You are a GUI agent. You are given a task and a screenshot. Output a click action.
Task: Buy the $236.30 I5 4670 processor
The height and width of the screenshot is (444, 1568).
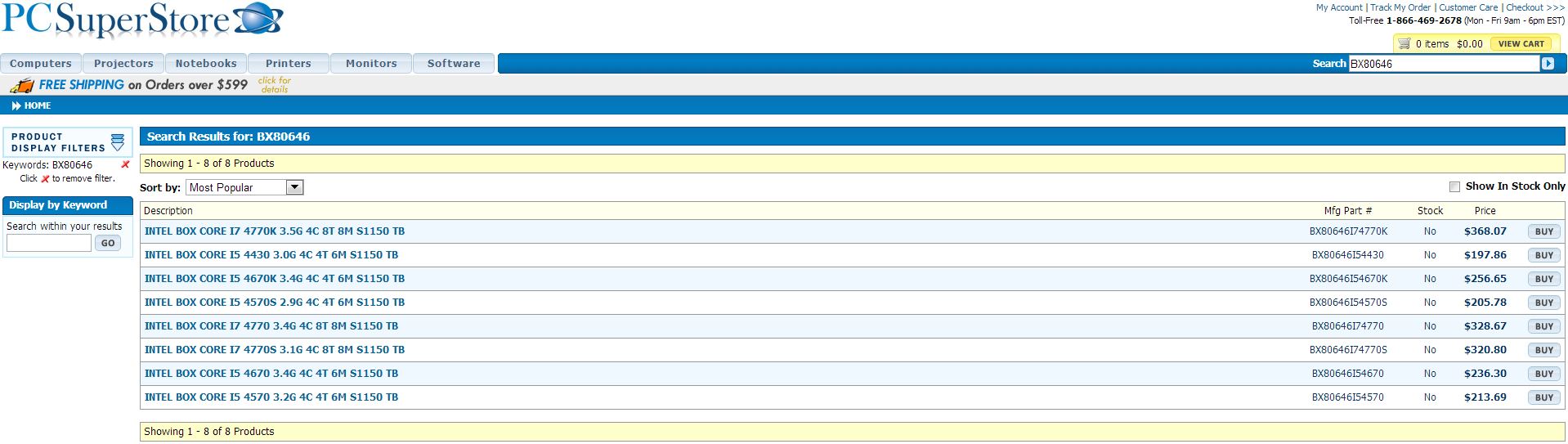[1543, 374]
